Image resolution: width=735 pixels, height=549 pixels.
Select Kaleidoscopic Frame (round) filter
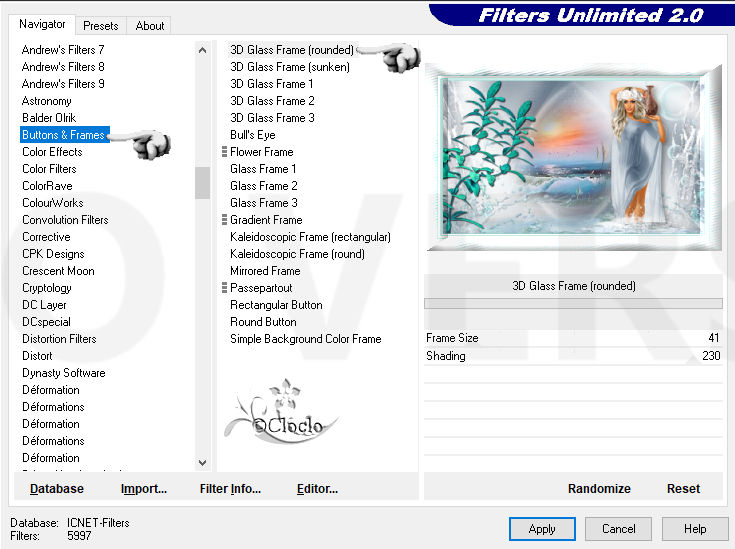point(297,254)
